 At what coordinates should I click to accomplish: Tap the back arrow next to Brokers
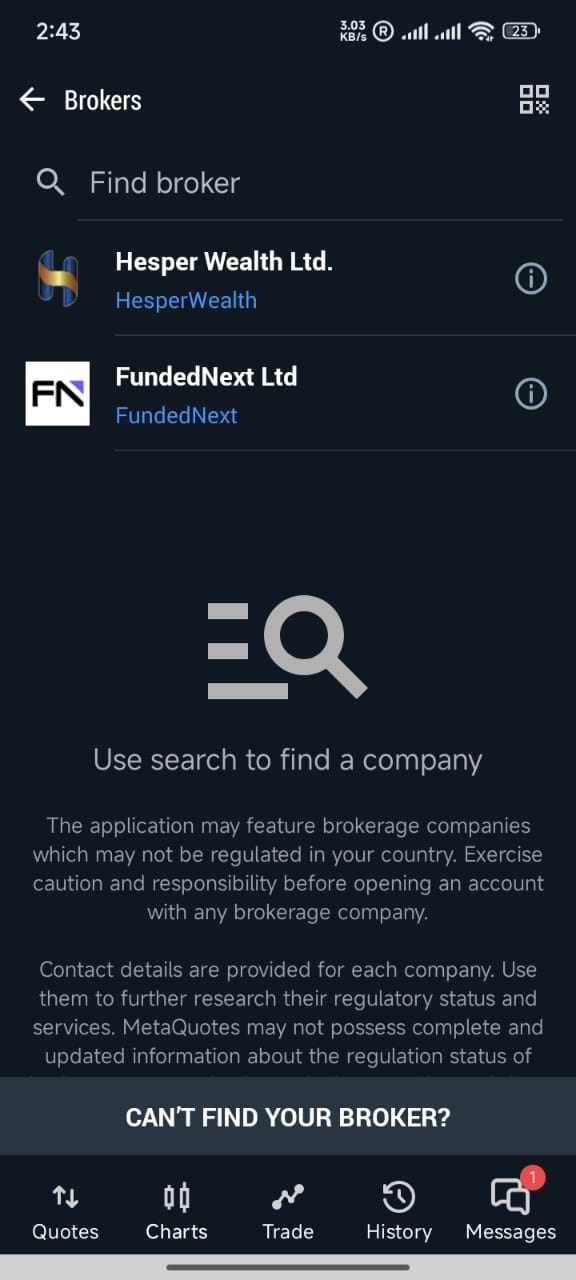32,99
